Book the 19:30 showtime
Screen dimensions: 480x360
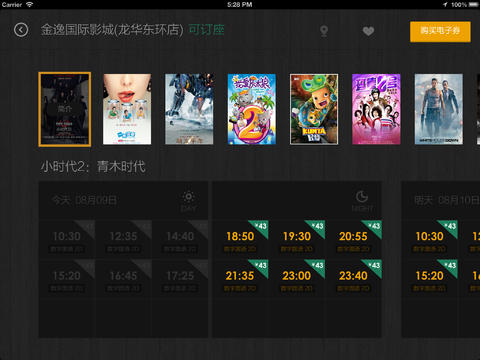click(297, 239)
